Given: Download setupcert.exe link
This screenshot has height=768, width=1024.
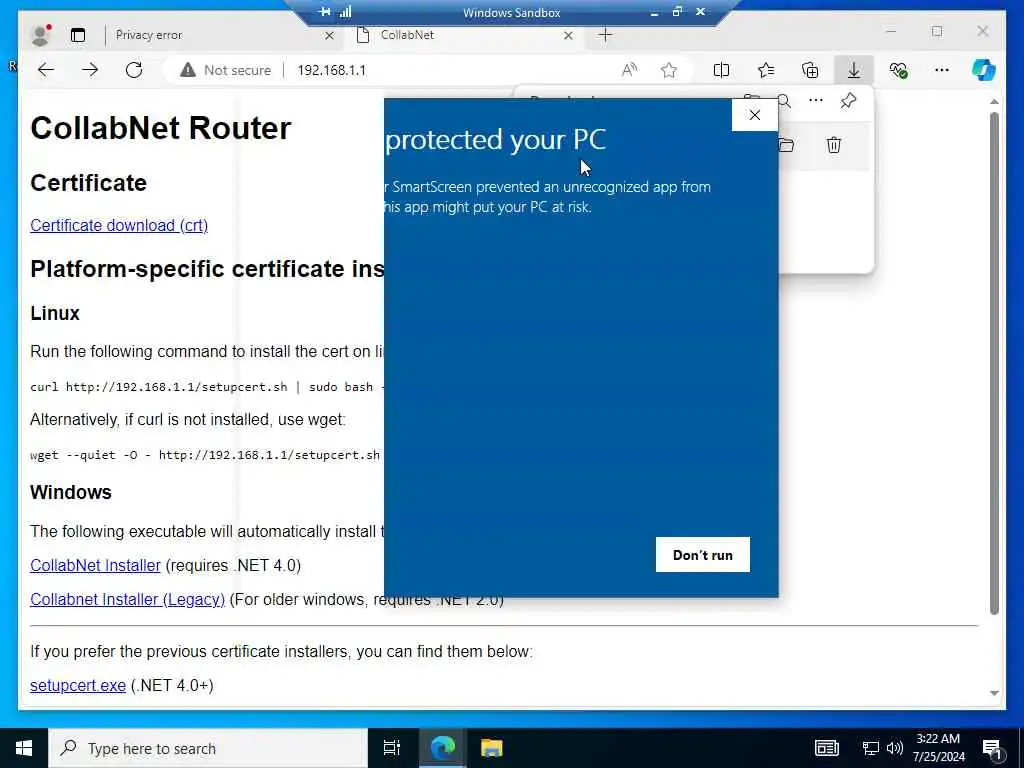Looking at the screenshot, I should pyautogui.click(x=78, y=686).
